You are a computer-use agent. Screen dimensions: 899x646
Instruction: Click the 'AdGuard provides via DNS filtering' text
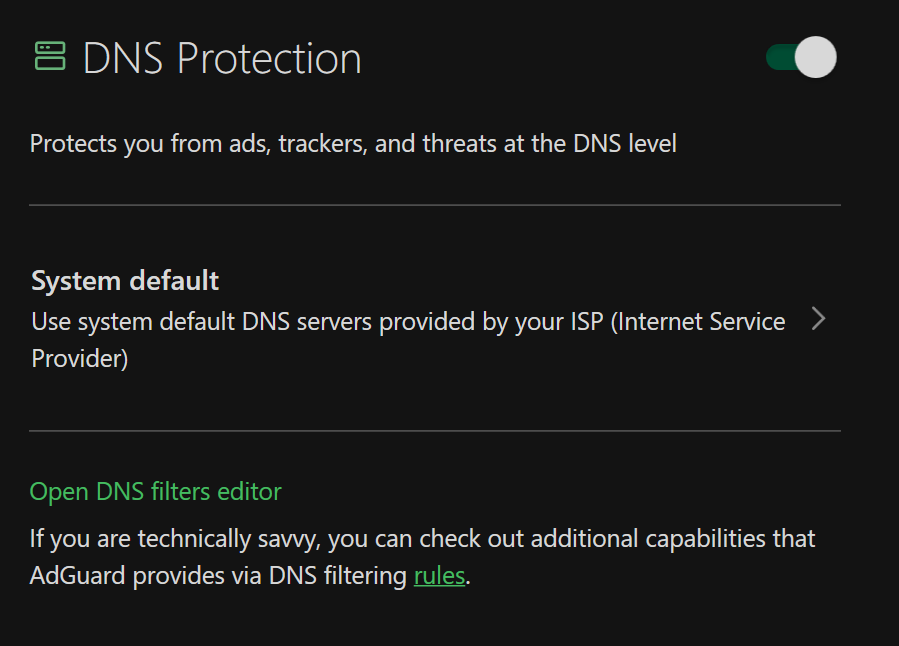pyautogui.click(x=220, y=577)
